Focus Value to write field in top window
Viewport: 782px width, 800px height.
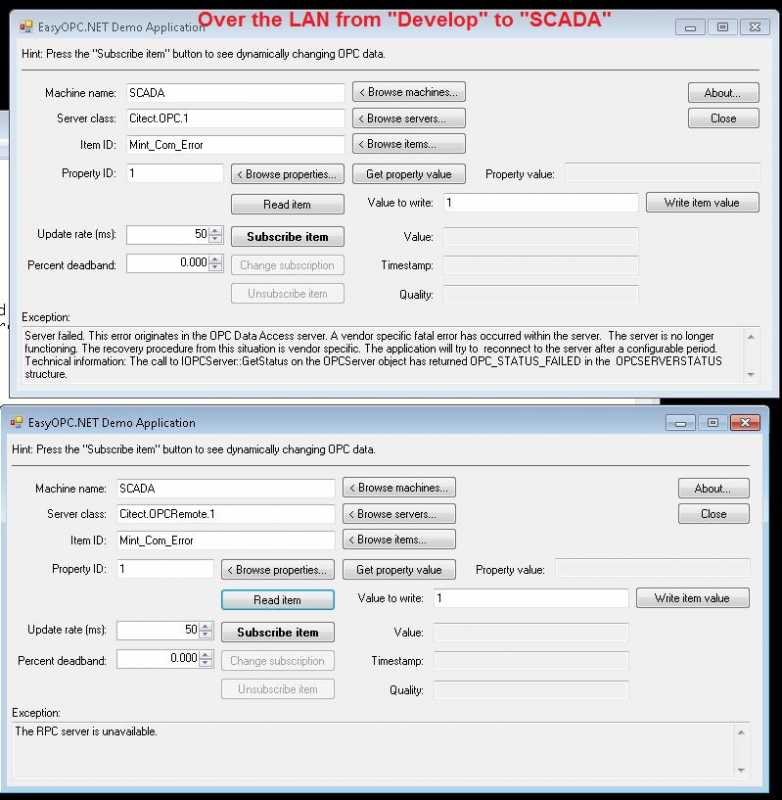coord(541,203)
